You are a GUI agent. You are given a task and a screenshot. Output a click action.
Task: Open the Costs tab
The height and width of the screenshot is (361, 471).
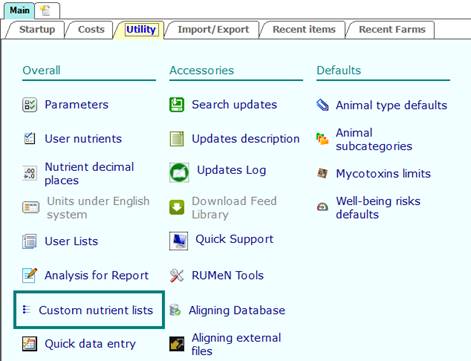[x=91, y=29]
